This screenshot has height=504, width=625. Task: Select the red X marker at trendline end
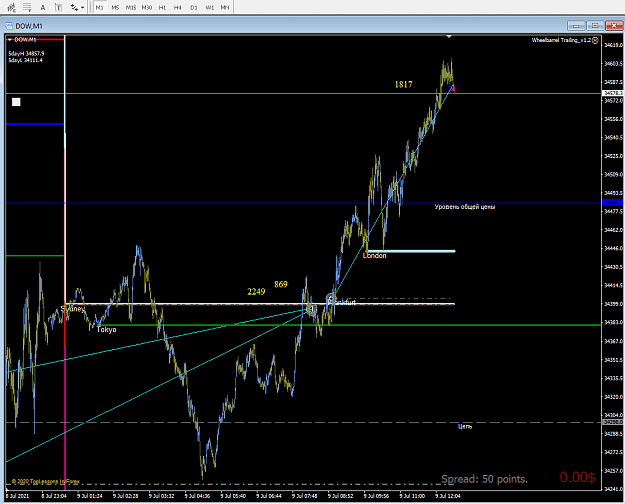click(453, 89)
